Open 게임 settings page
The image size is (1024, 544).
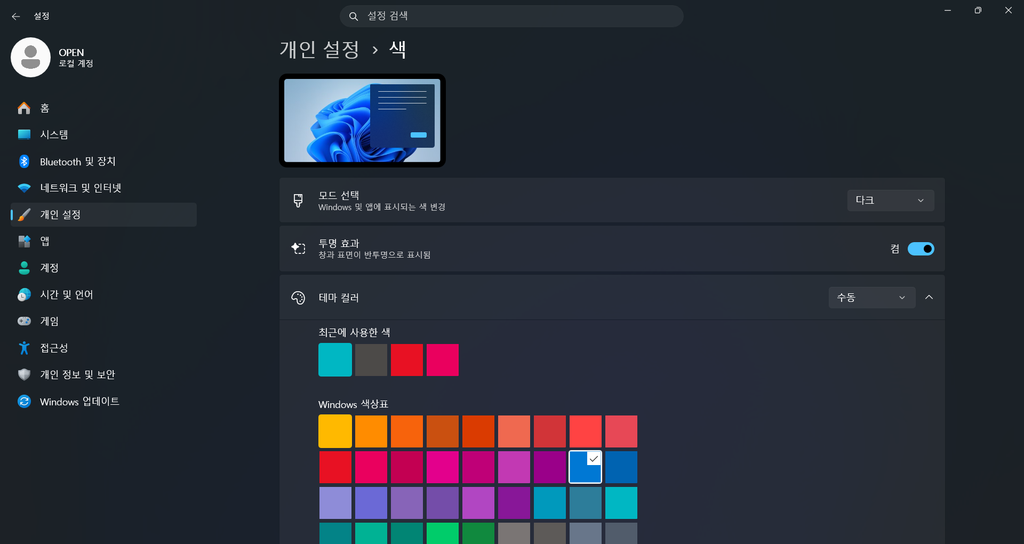pos(104,321)
